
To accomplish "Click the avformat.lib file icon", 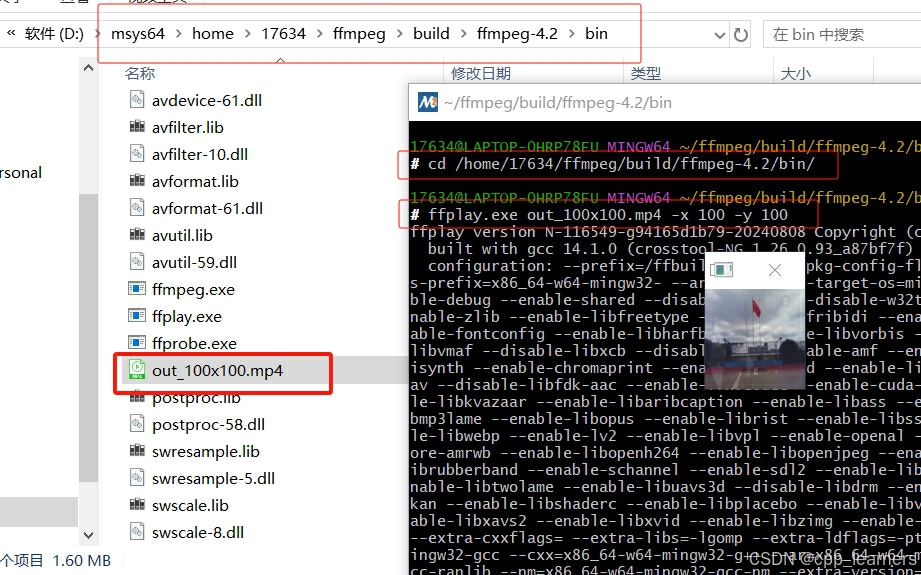I will (x=137, y=181).
